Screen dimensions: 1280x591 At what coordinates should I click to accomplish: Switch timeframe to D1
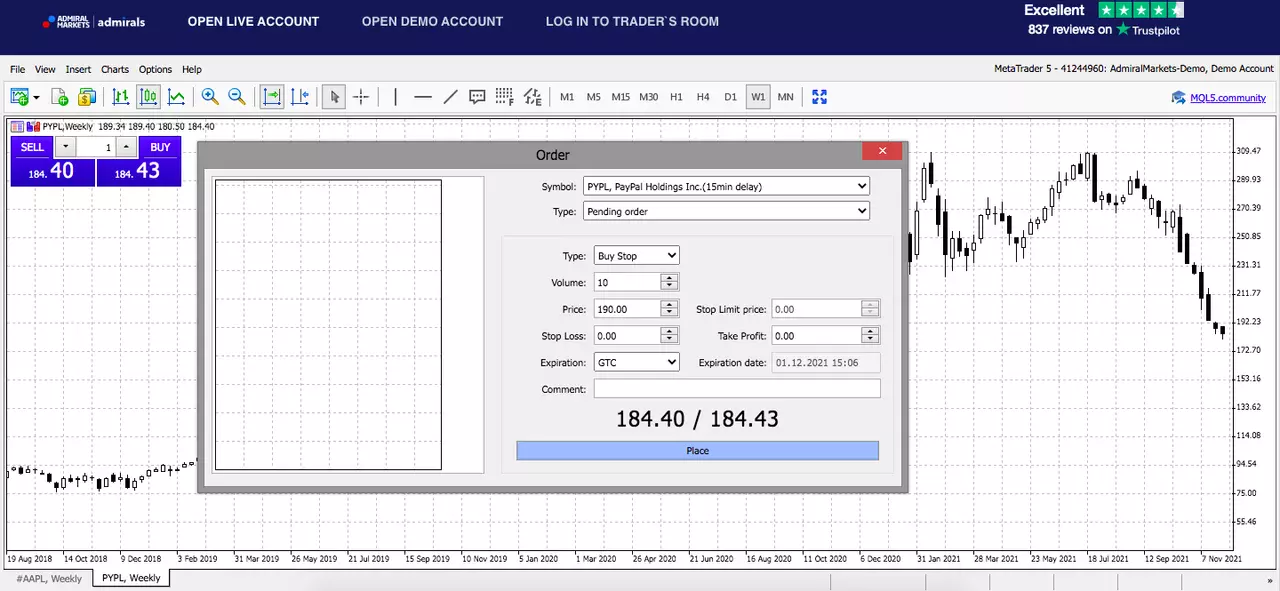(x=730, y=97)
